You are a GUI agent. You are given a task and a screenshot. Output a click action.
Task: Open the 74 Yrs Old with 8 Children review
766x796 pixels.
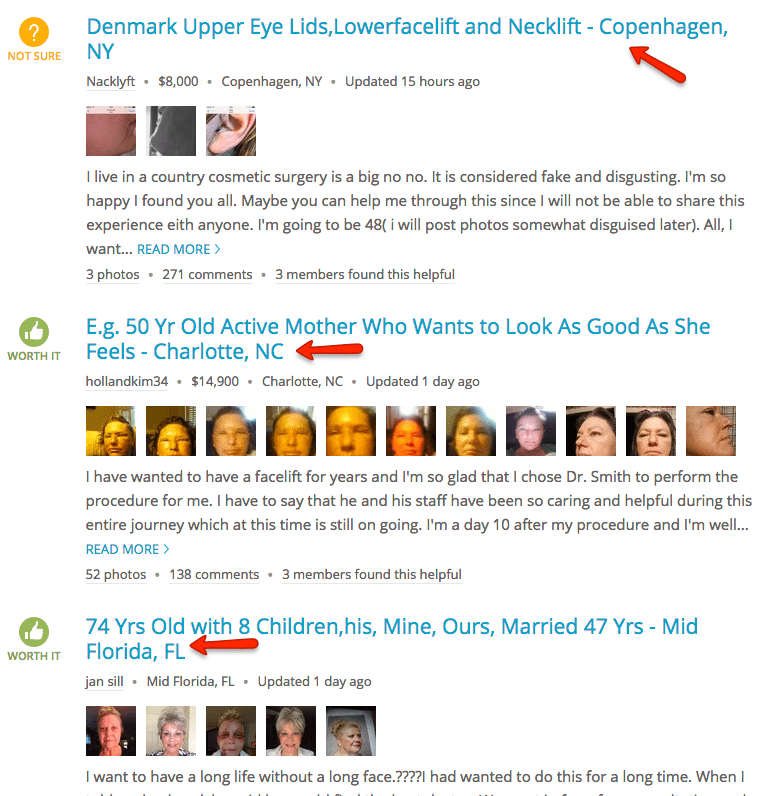pyautogui.click(x=392, y=639)
